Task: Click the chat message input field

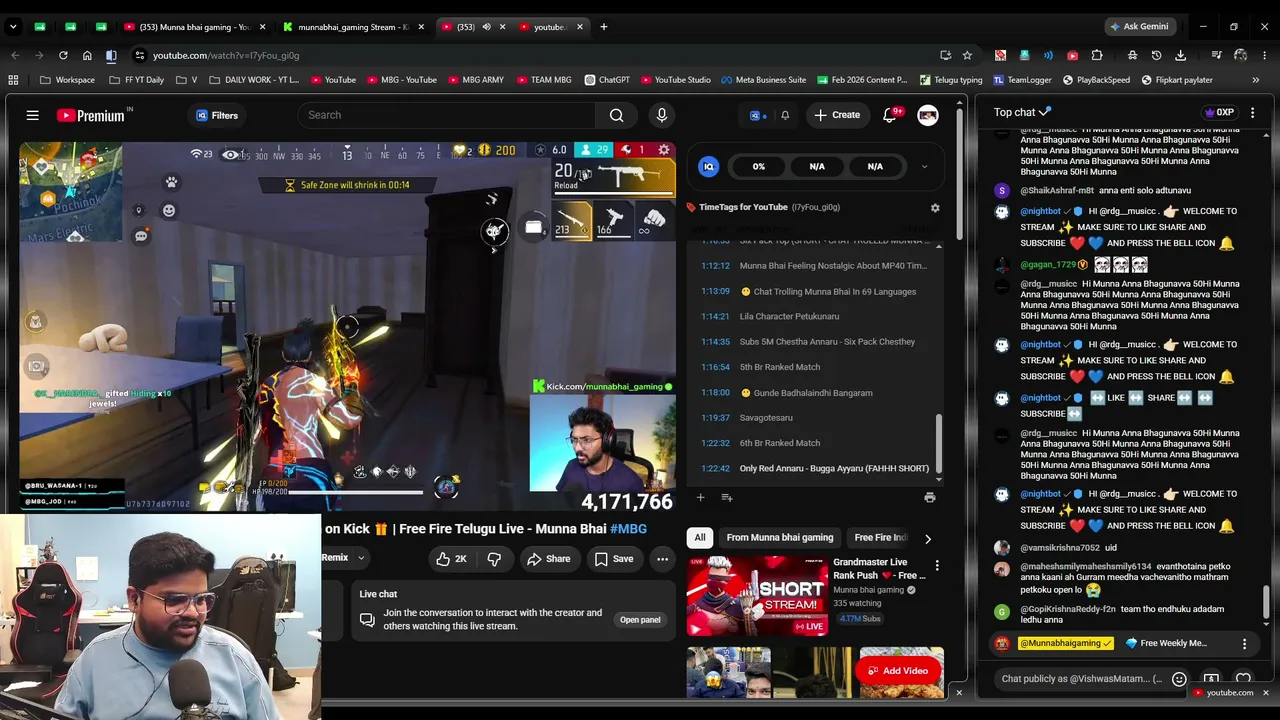Action: point(1082,679)
